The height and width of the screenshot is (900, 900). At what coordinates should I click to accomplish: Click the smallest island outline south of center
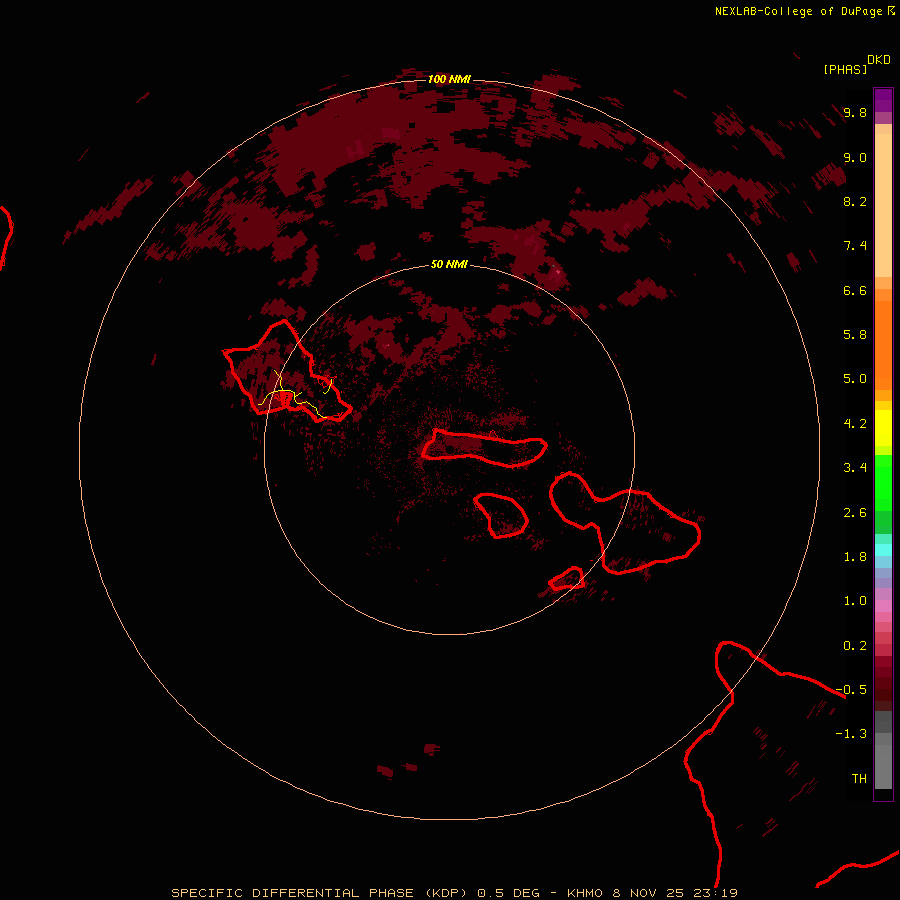click(567, 579)
